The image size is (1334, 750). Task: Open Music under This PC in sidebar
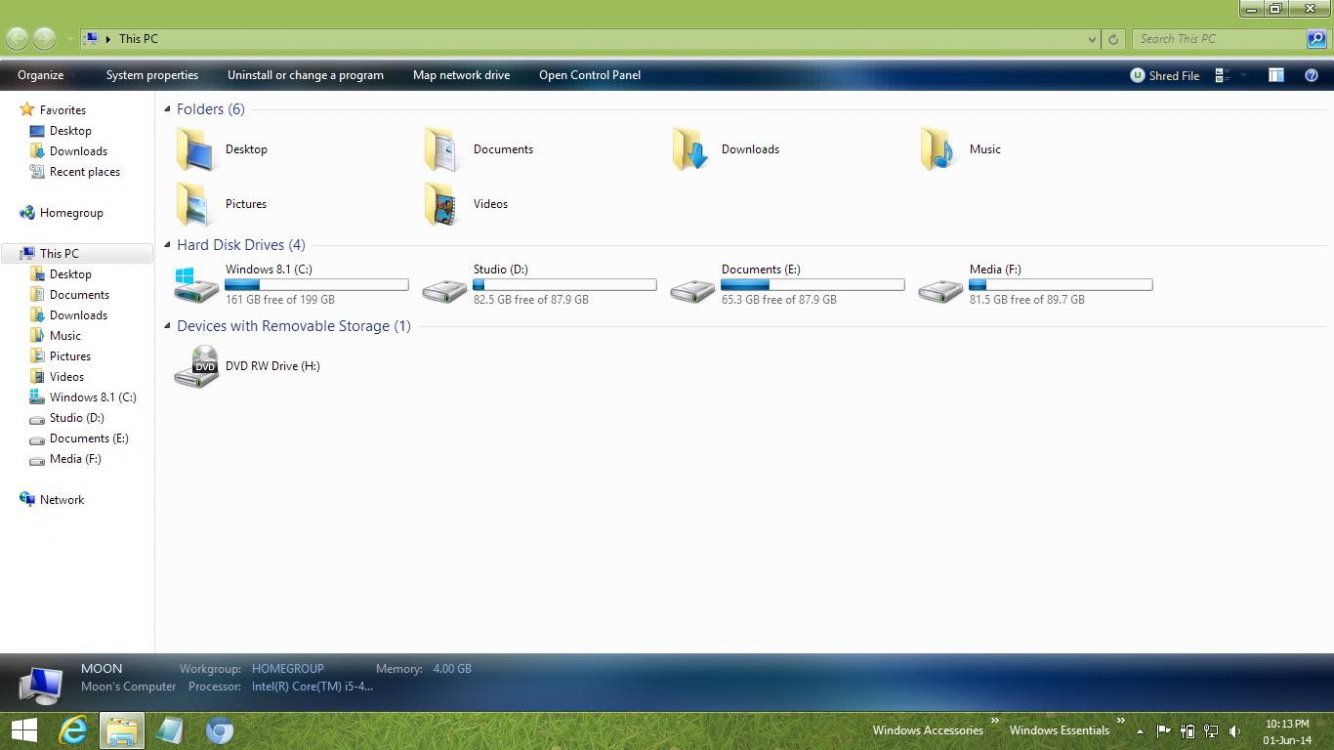point(65,336)
